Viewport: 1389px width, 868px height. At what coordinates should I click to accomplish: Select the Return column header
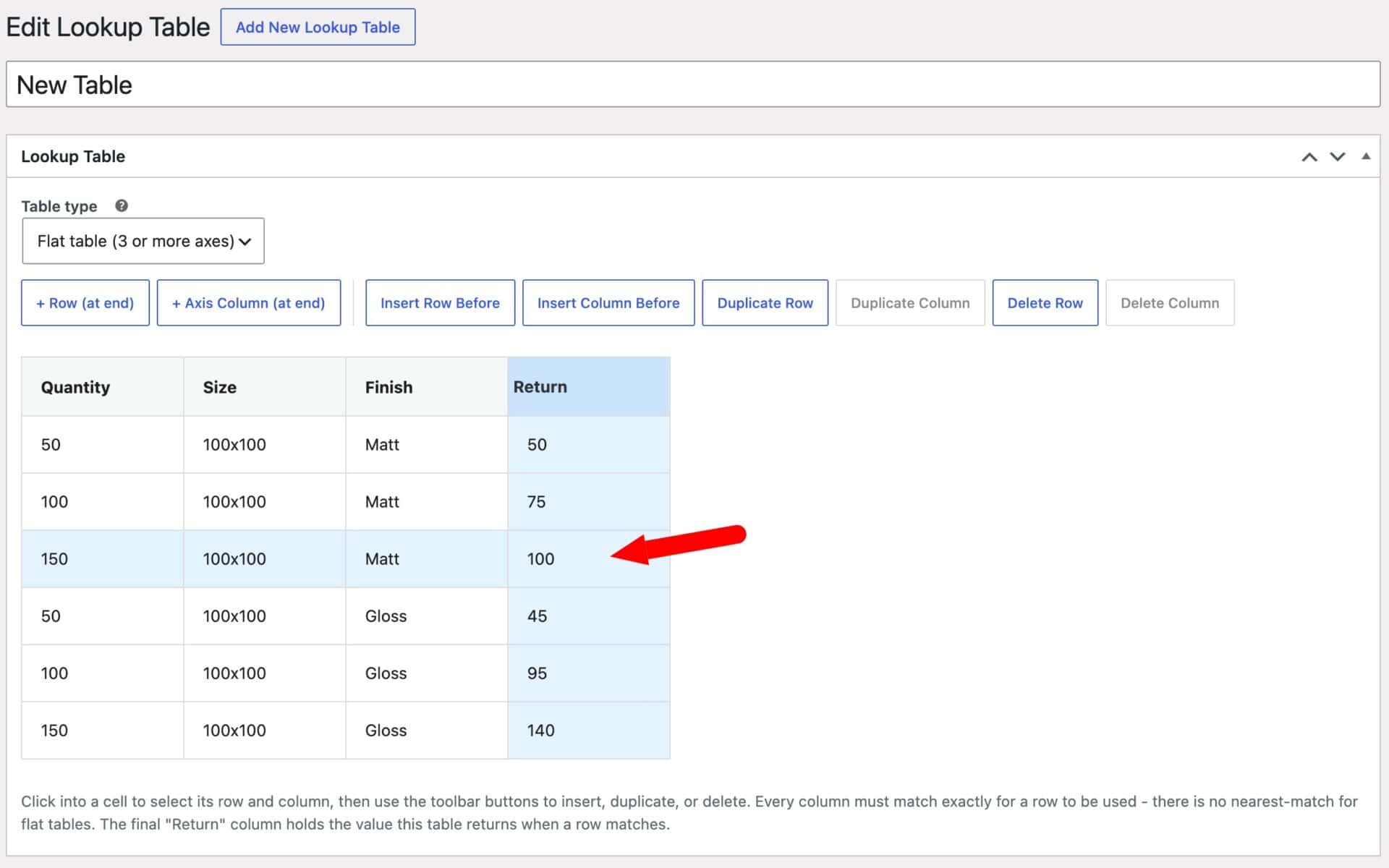(x=589, y=387)
